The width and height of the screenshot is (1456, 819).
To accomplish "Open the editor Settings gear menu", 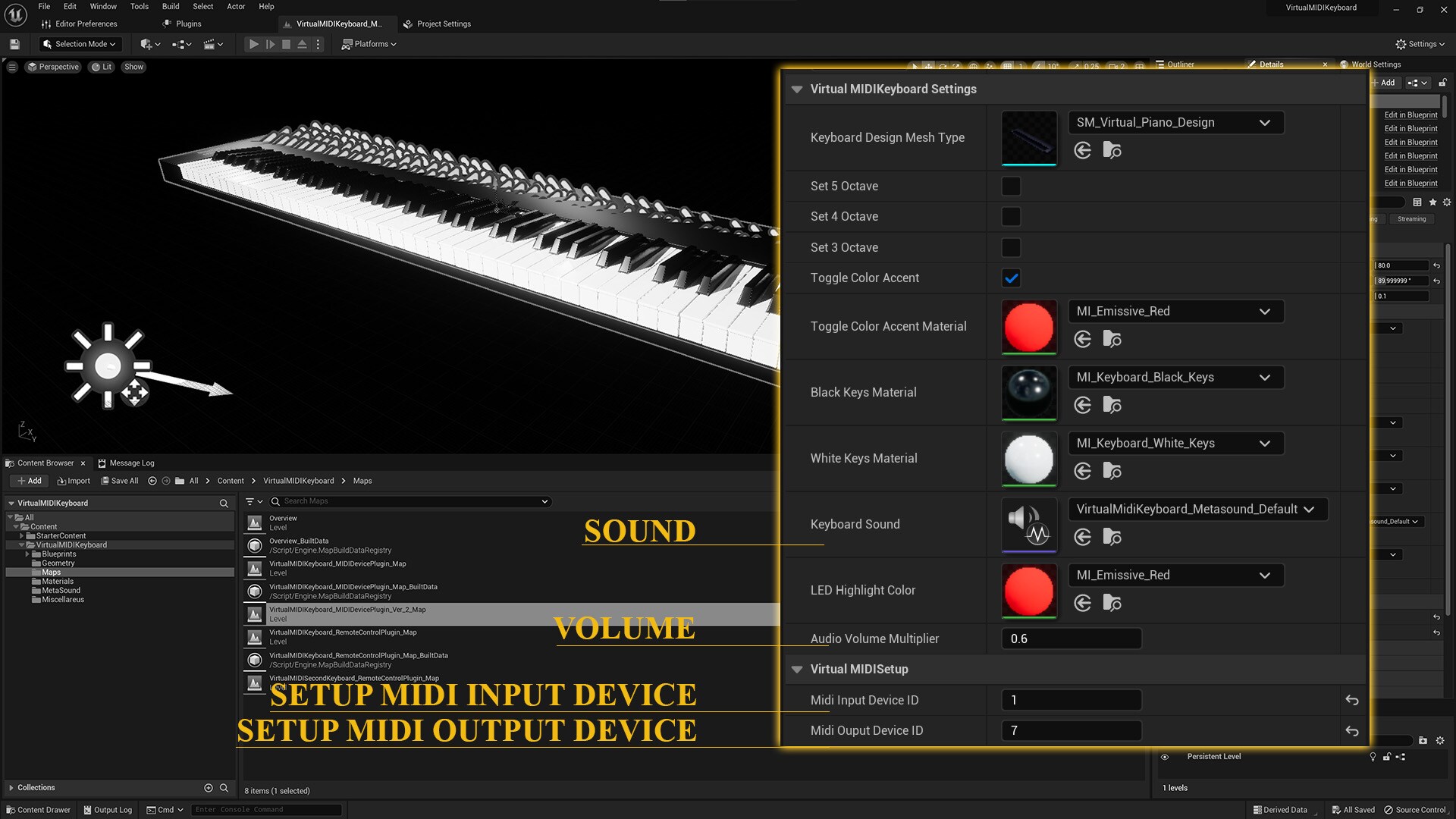I will tap(1420, 43).
